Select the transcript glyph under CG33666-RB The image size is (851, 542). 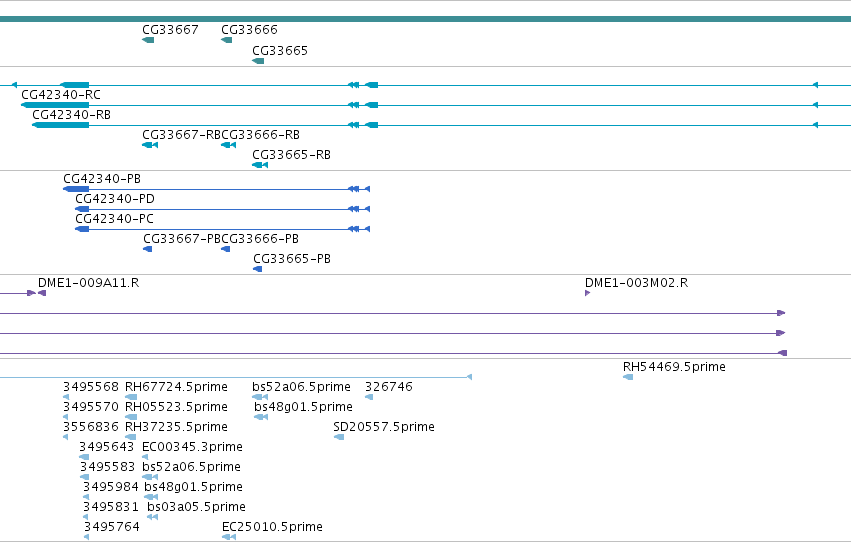[228, 145]
